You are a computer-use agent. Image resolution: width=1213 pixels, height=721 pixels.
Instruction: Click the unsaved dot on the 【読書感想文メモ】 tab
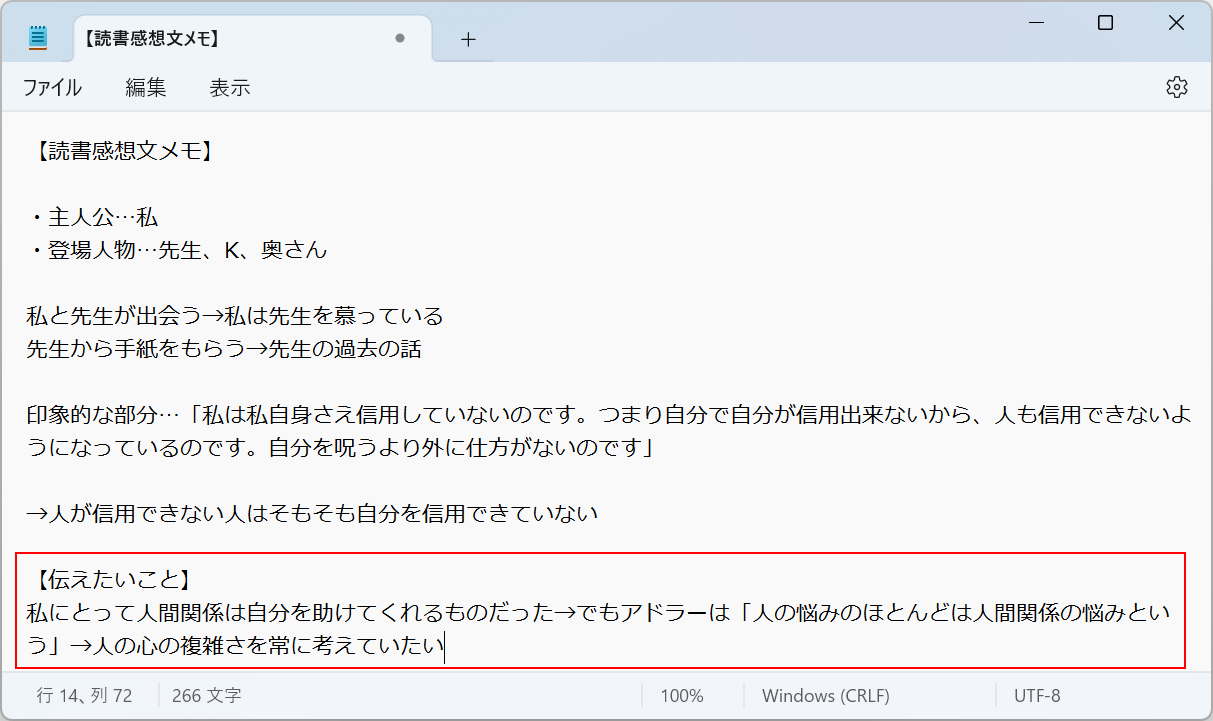(x=400, y=39)
